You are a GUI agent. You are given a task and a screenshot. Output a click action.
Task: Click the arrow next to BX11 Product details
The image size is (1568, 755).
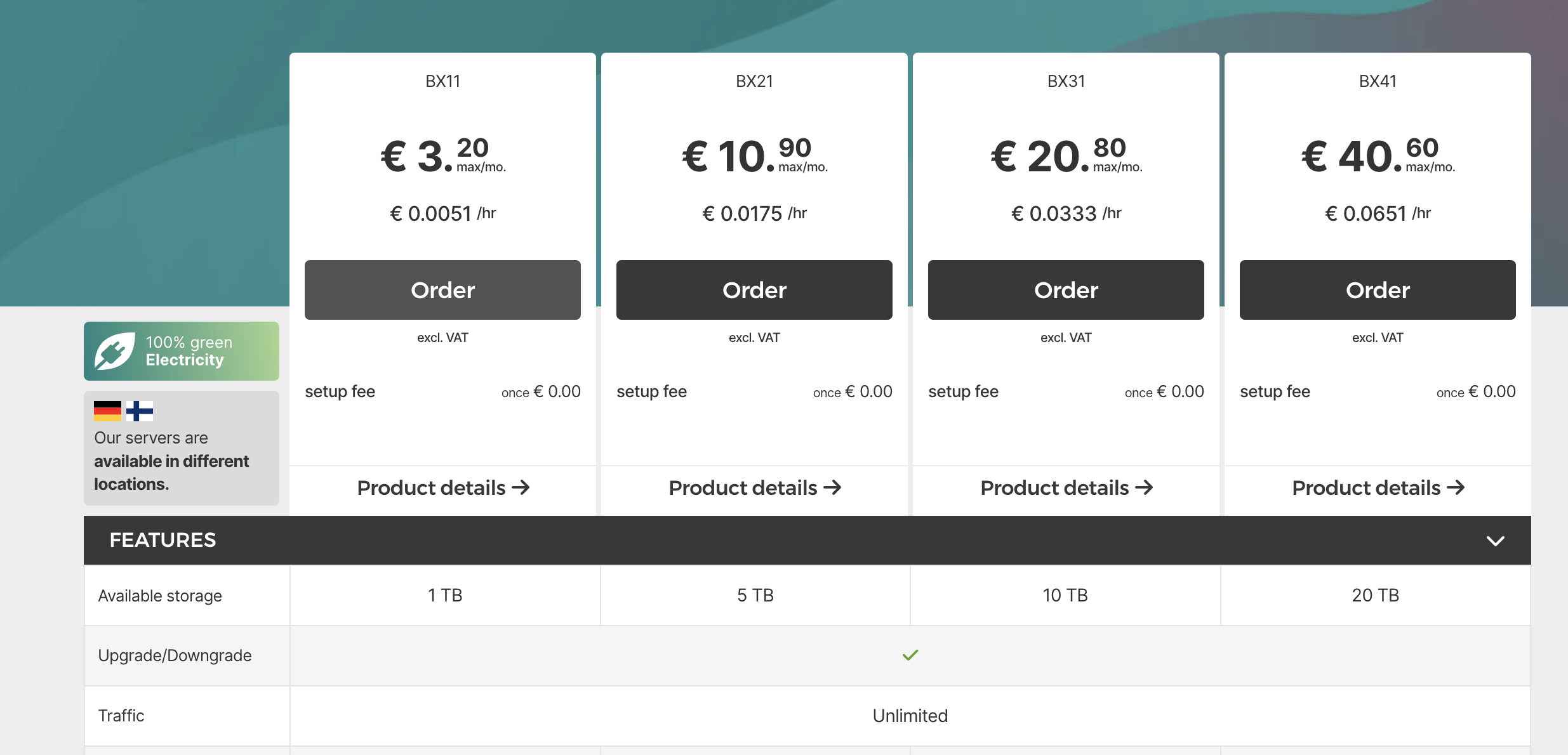click(521, 487)
